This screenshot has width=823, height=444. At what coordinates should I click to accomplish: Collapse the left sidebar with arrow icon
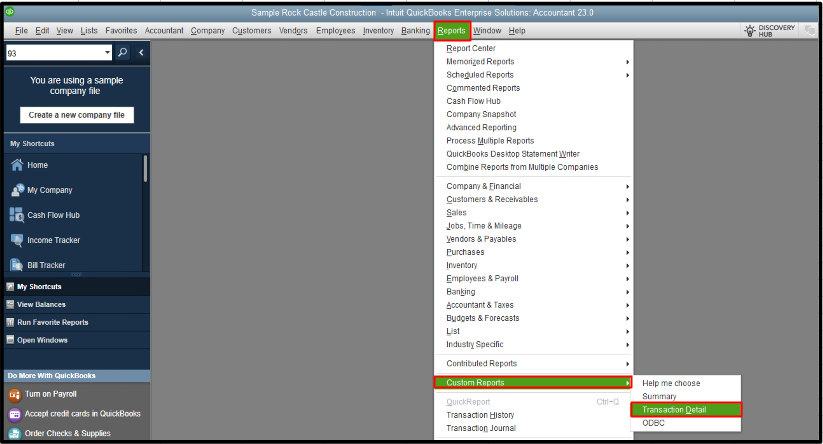tap(141, 52)
